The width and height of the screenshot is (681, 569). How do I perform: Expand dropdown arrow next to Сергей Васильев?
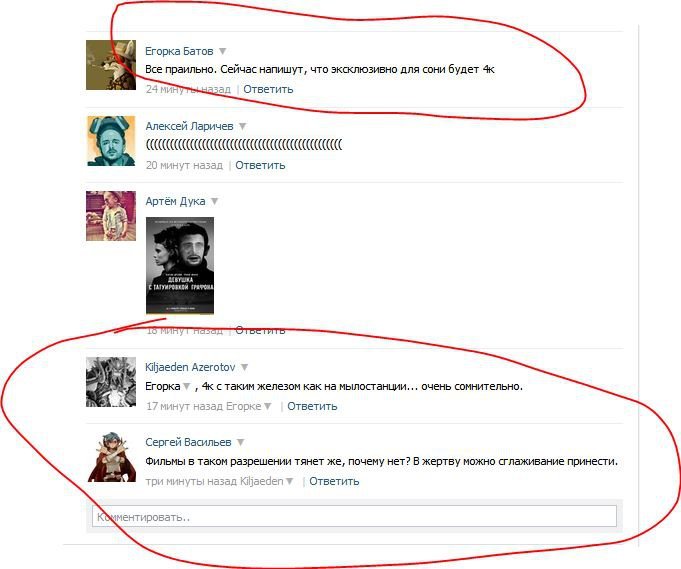[240, 443]
